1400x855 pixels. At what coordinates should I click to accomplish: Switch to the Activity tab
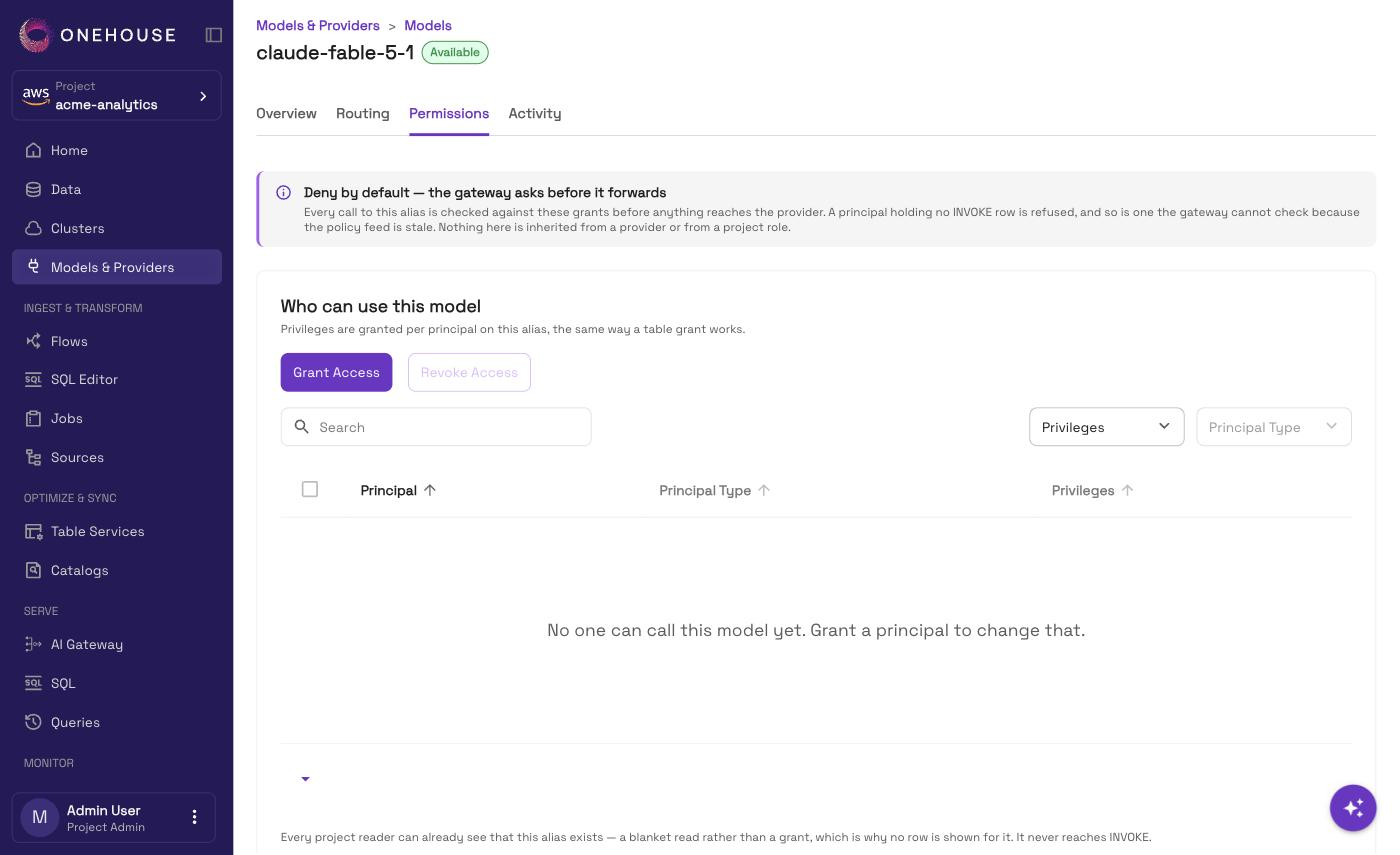click(535, 113)
